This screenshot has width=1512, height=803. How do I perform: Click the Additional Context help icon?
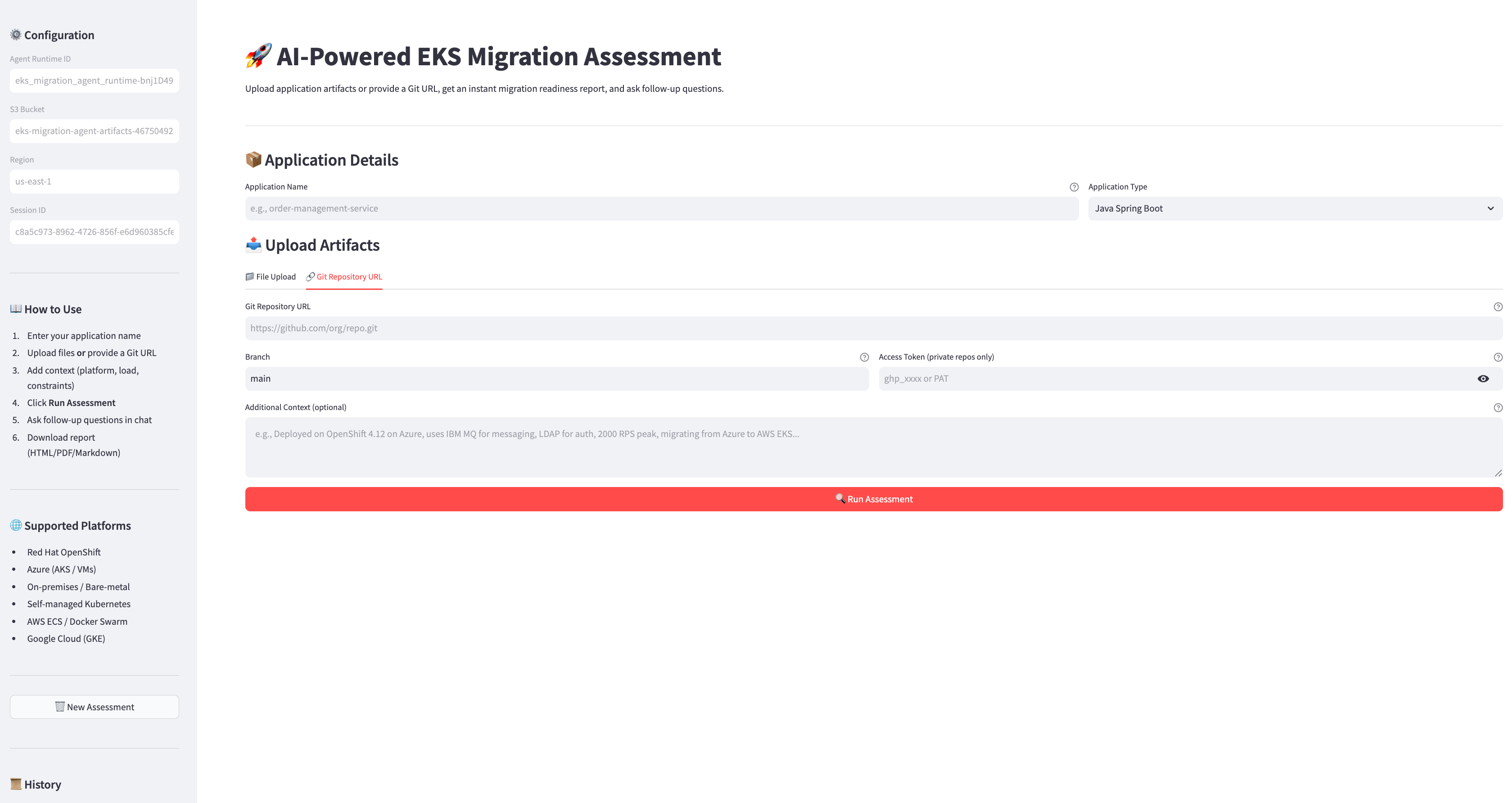(x=1497, y=408)
